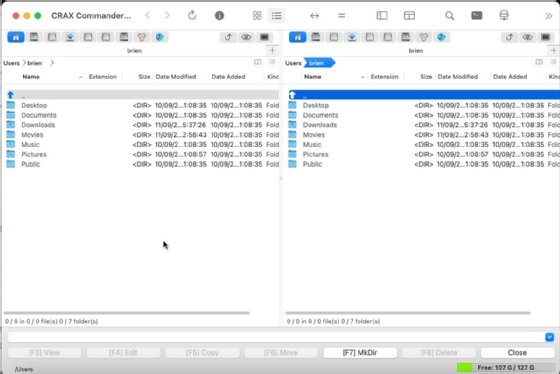Screen dimensions: 560x374
Task: Open the file info (i) icon
Action: (x=219, y=15)
